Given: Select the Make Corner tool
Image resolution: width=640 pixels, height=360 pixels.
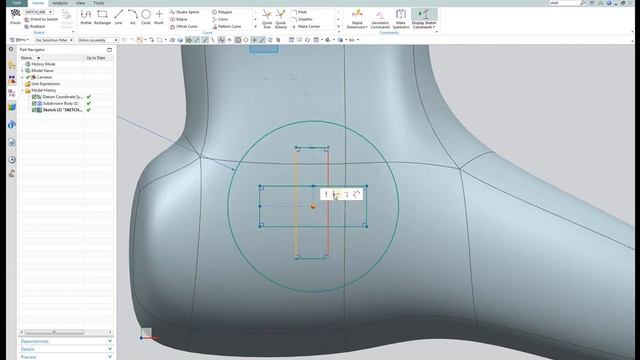Looking at the screenshot, I should tap(306, 27).
